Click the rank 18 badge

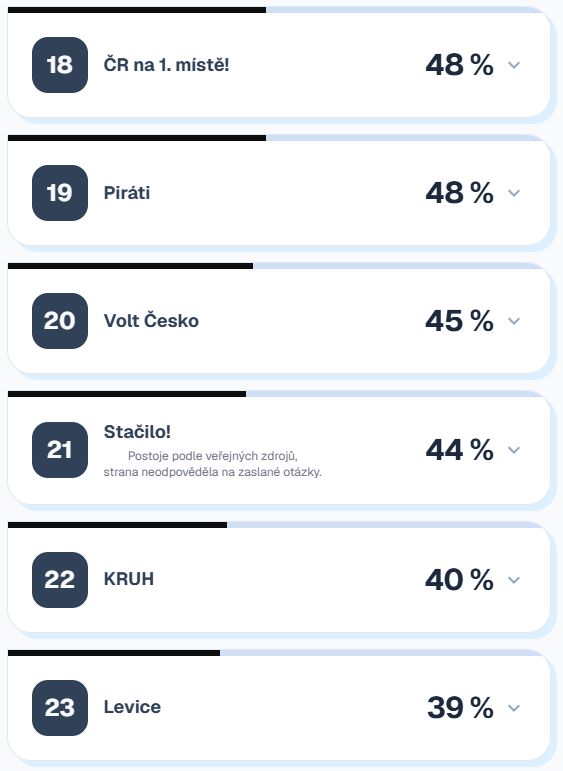[60, 65]
